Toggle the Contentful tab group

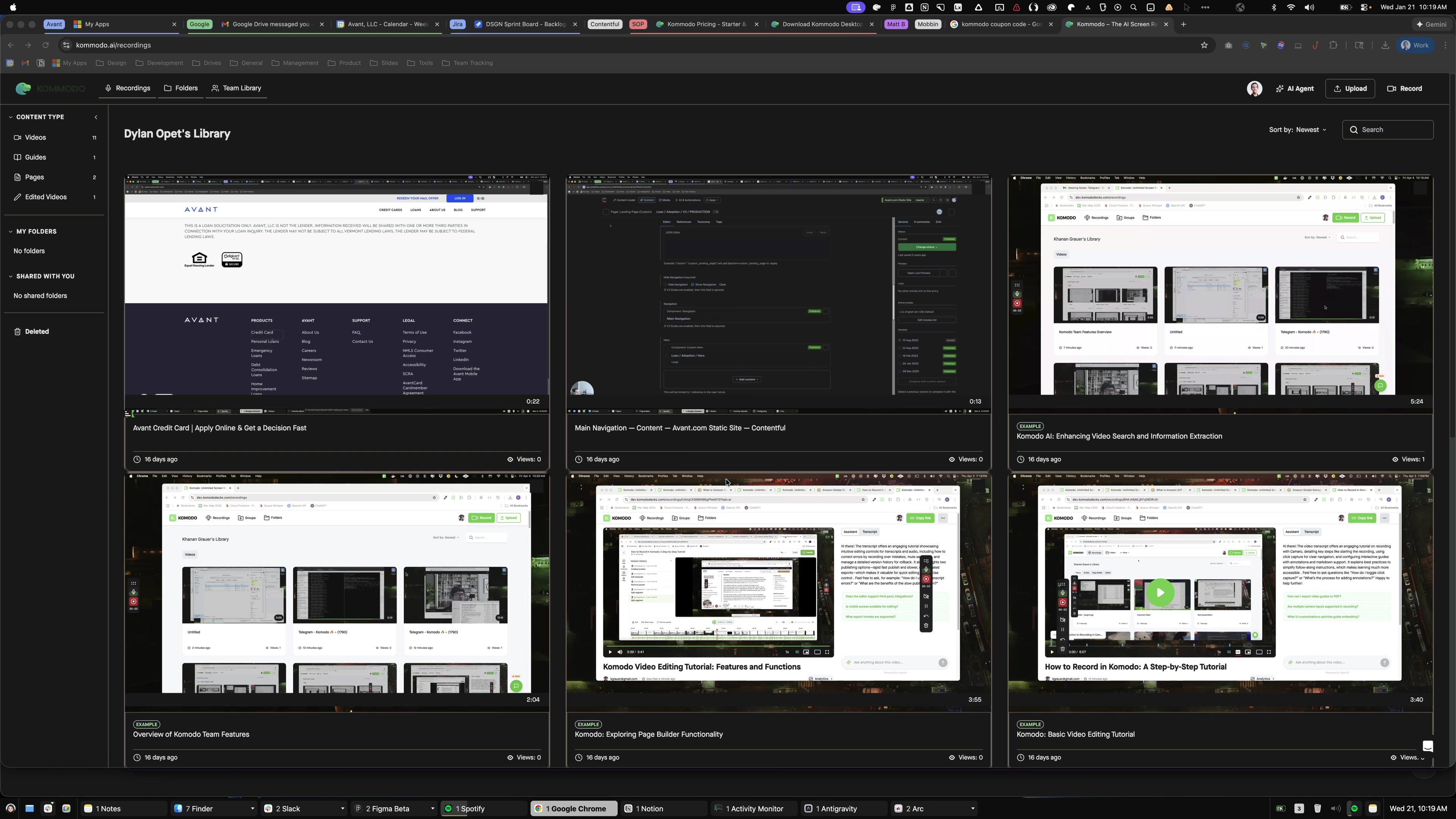(x=605, y=24)
